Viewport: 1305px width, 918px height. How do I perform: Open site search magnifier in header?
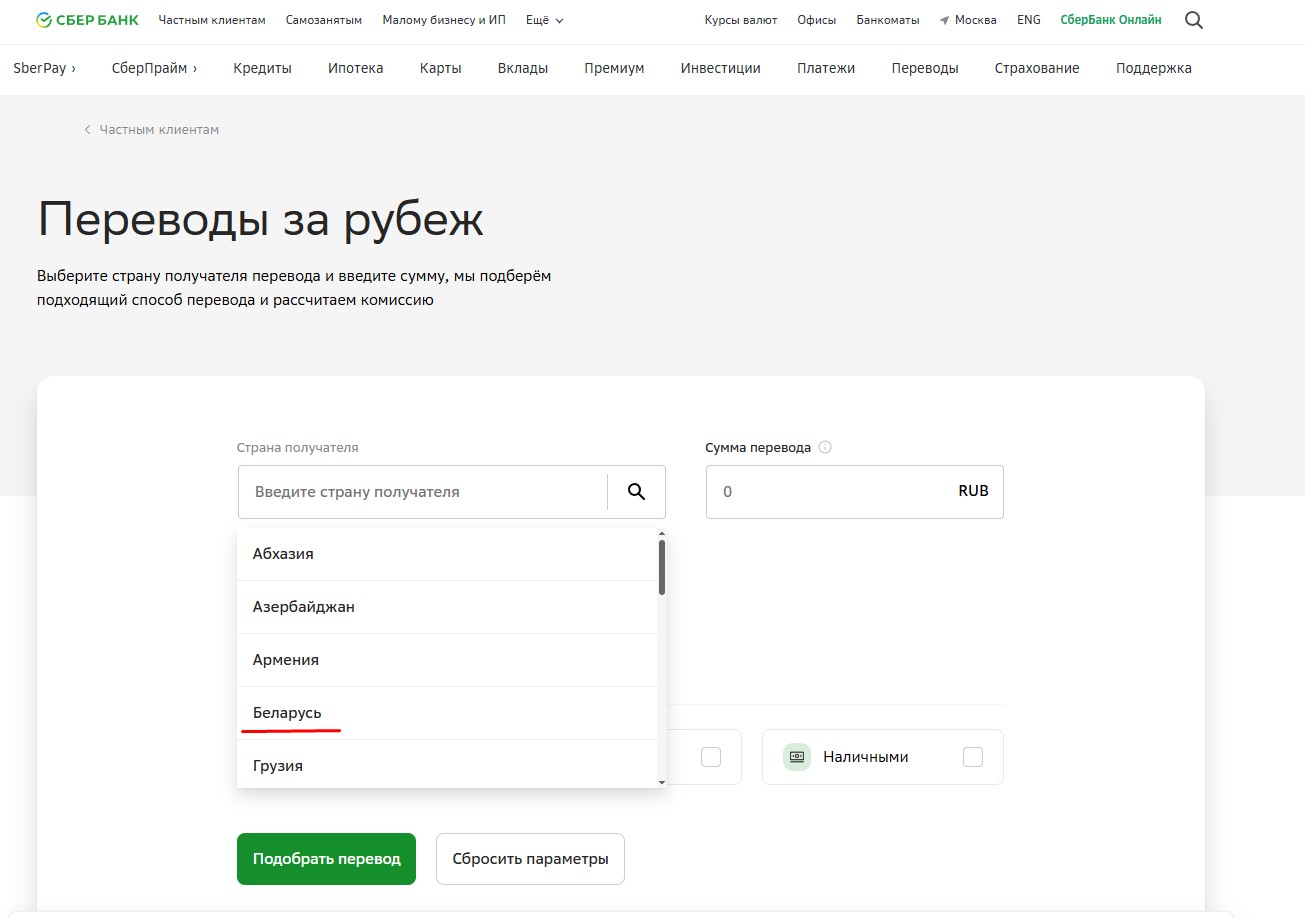click(1193, 20)
